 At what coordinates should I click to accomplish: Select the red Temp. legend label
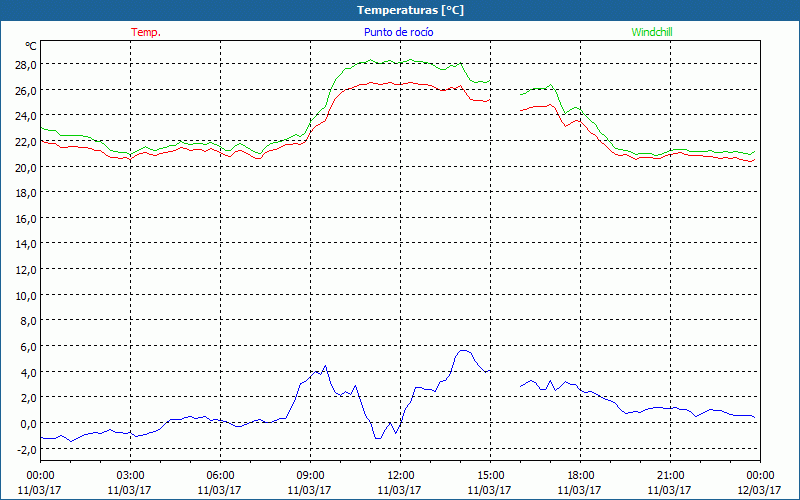pos(146,32)
